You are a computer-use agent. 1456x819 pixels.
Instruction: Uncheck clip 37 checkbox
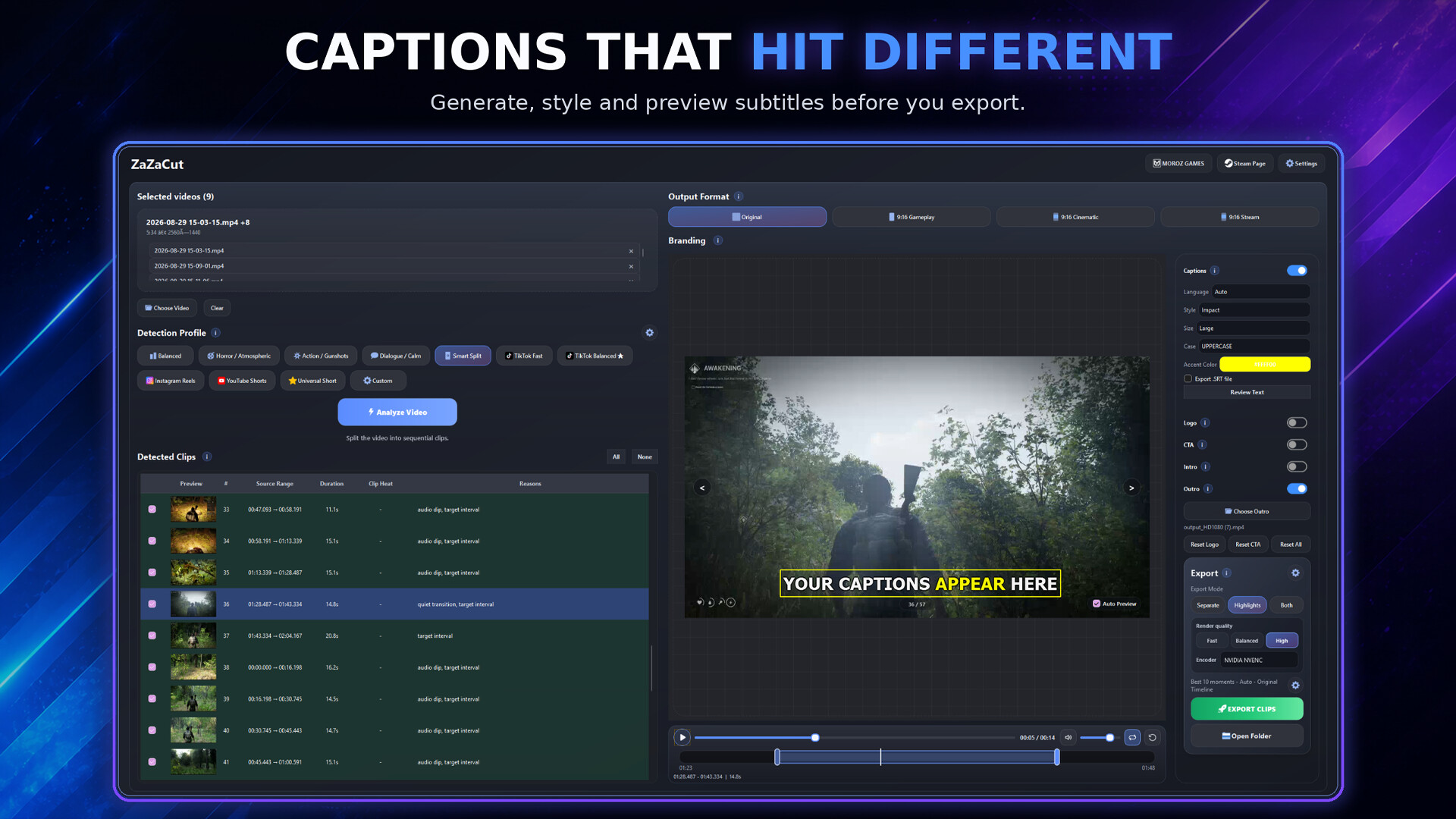[x=152, y=635]
